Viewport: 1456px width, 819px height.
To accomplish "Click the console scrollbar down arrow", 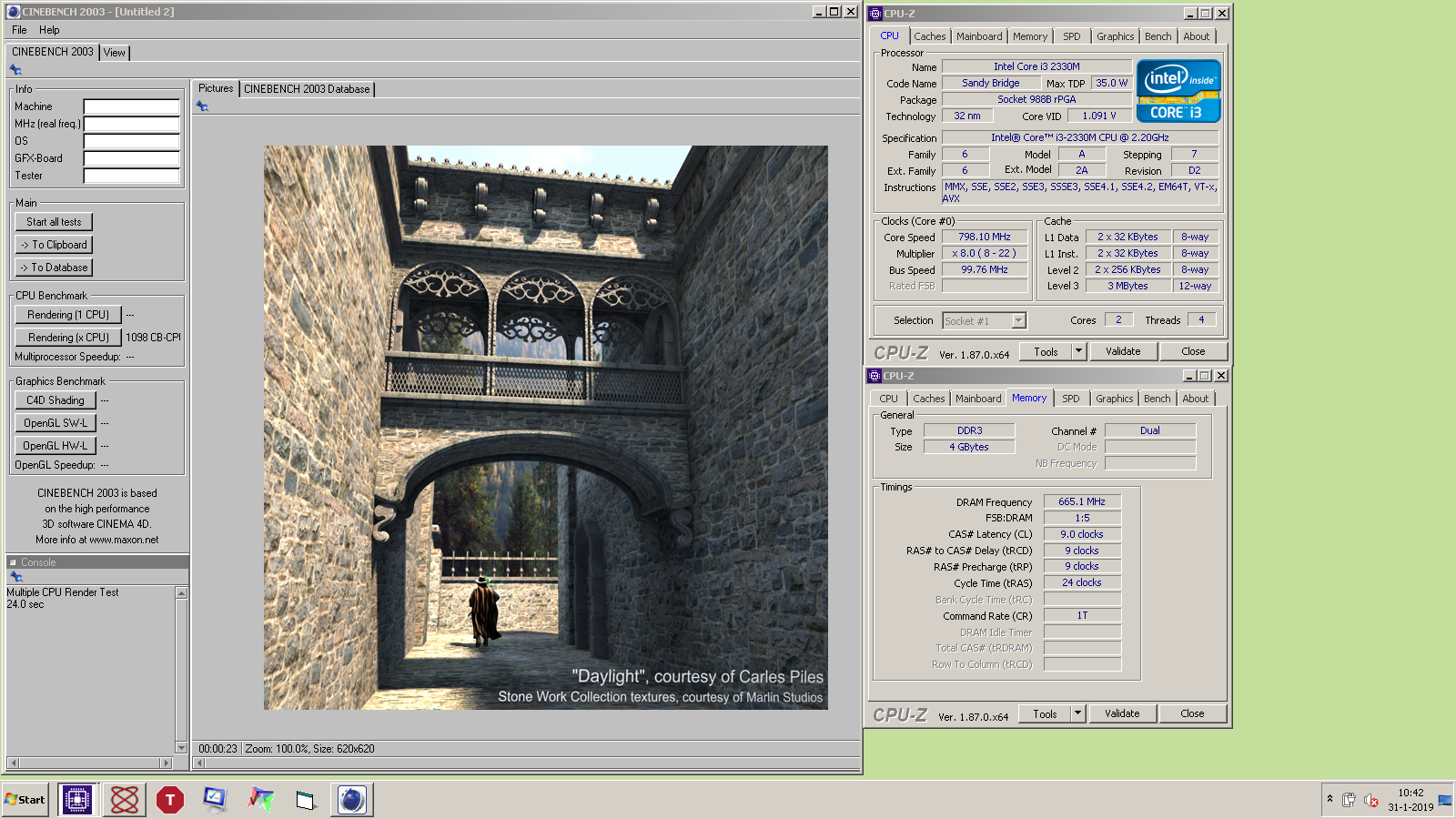I will pyautogui.click(x=181, y=748).
